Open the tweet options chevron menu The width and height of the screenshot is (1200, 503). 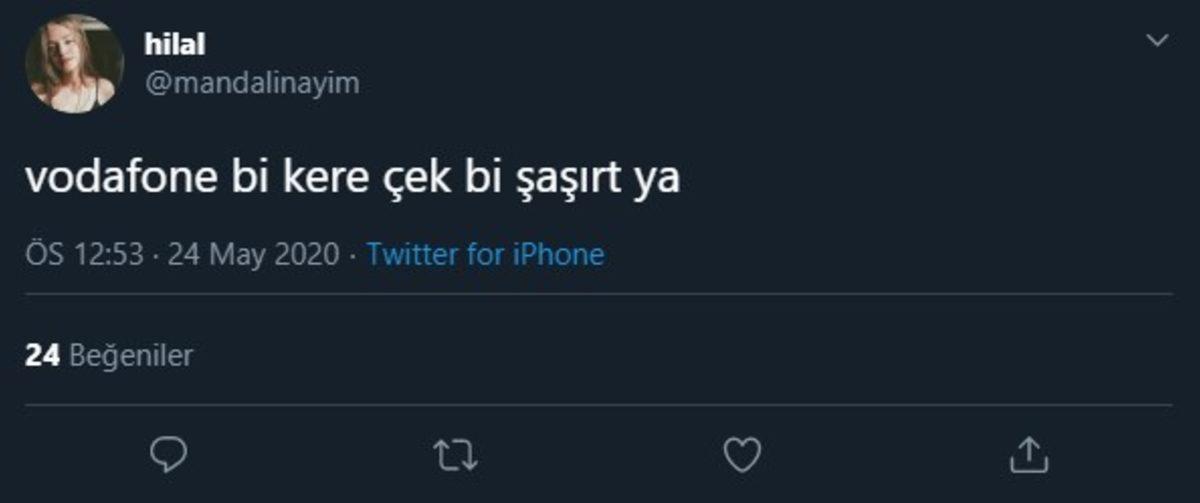pyautogui.click(x=1157, y=41)
